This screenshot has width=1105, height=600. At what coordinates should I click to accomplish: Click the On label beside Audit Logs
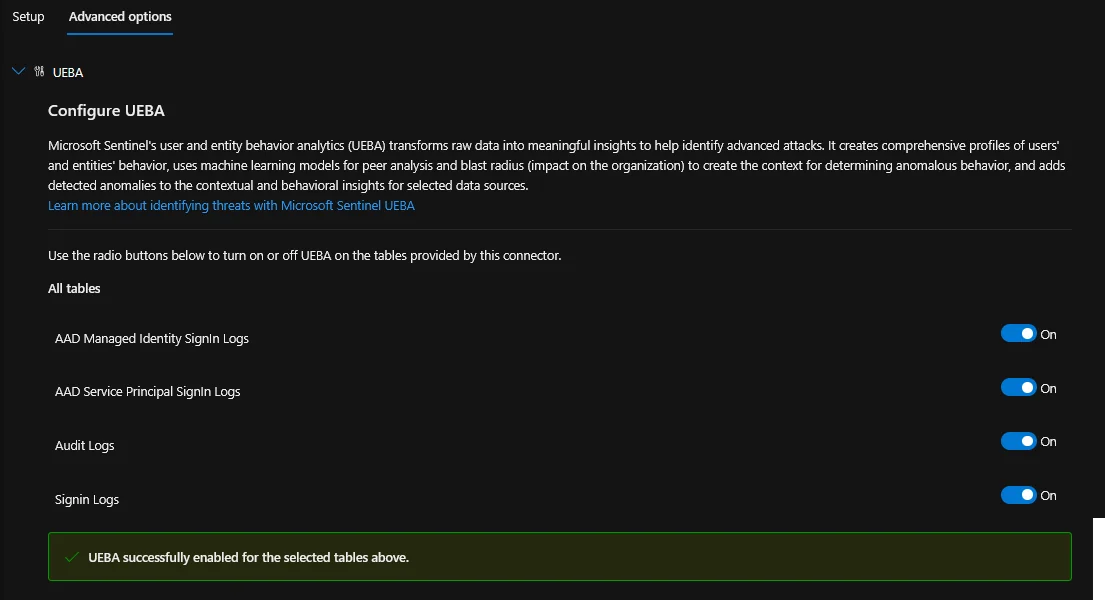[x=1048, y=442]
